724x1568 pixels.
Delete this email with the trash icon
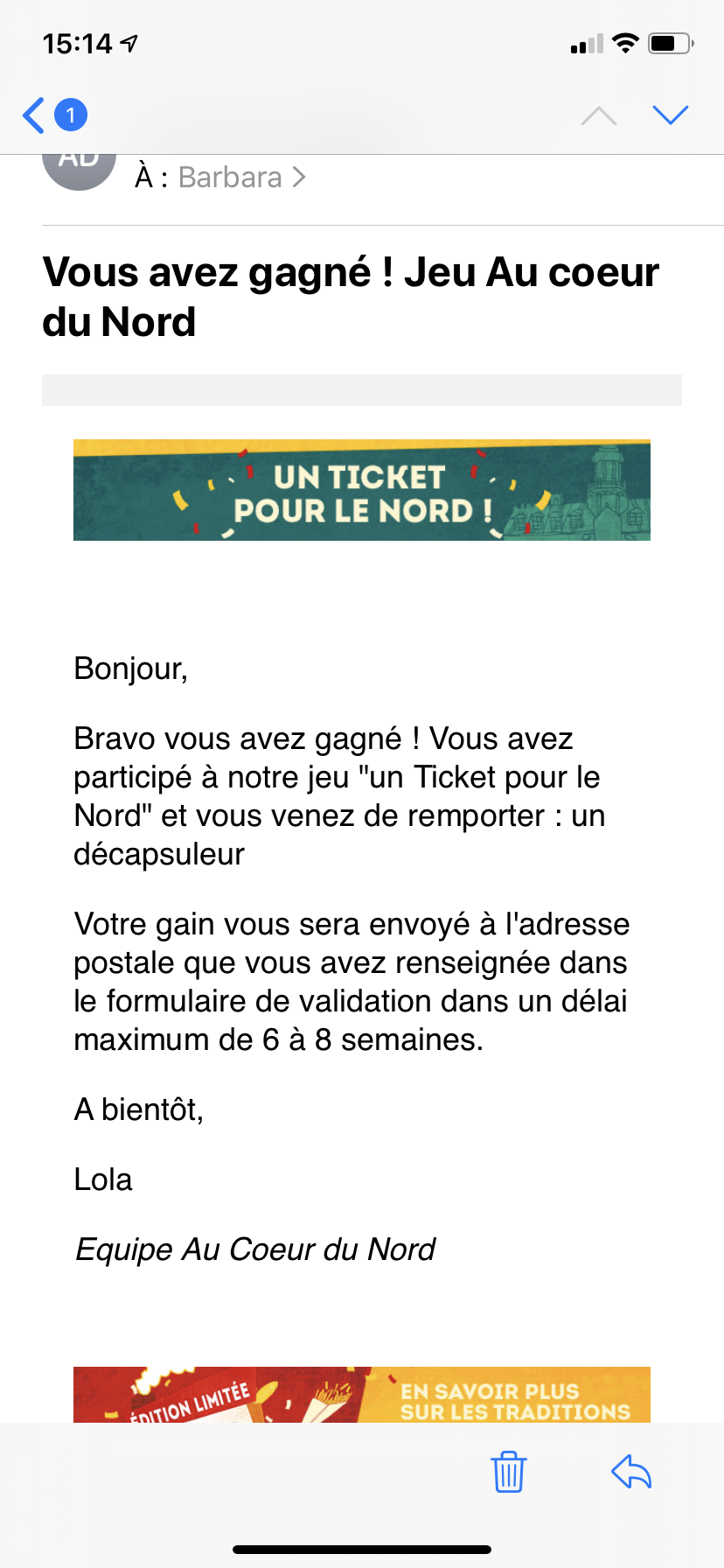(x=508, y=1471)
